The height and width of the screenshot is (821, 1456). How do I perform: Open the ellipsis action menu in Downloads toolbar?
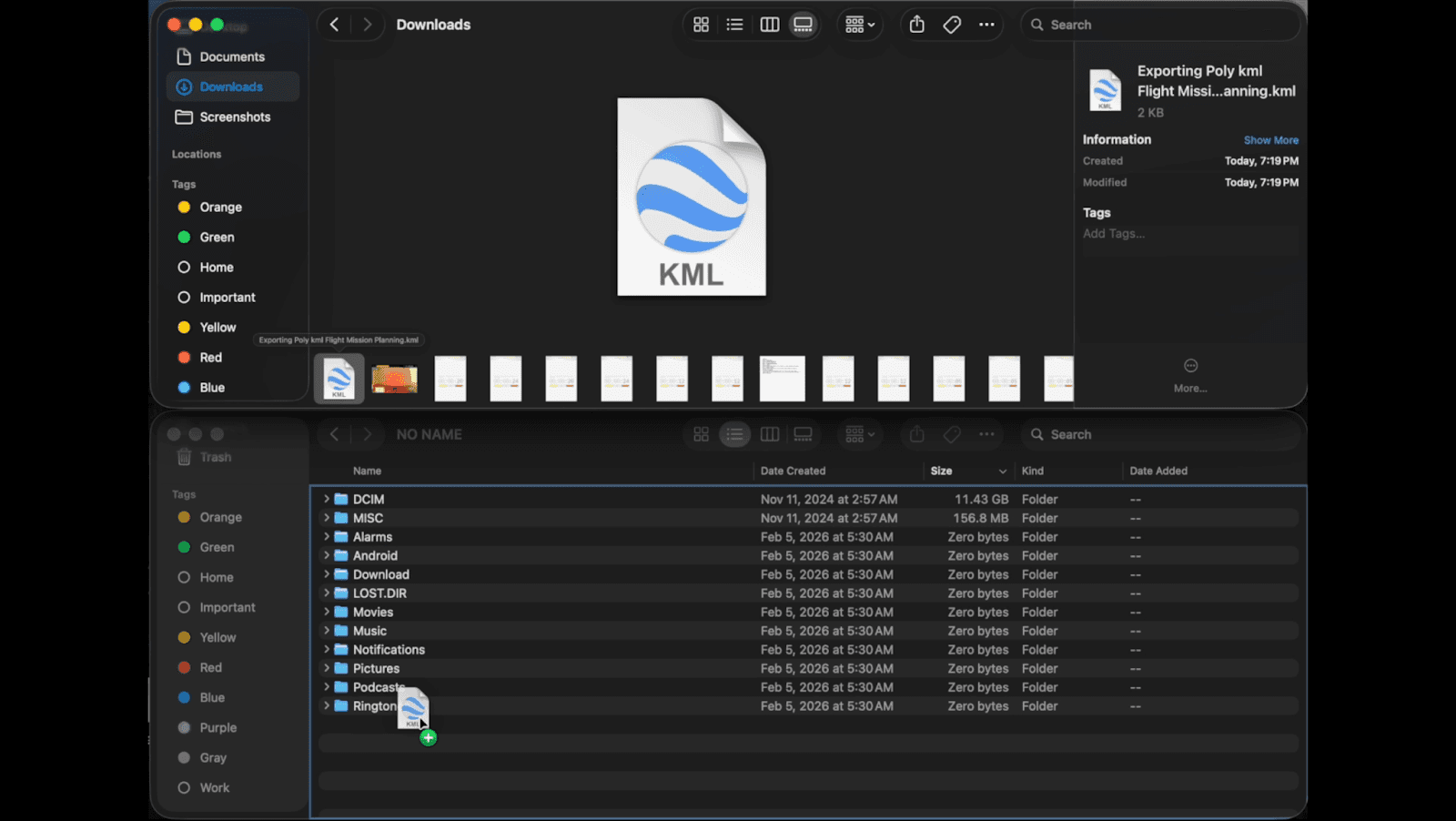pyautogui.click(x=986, y=25)
